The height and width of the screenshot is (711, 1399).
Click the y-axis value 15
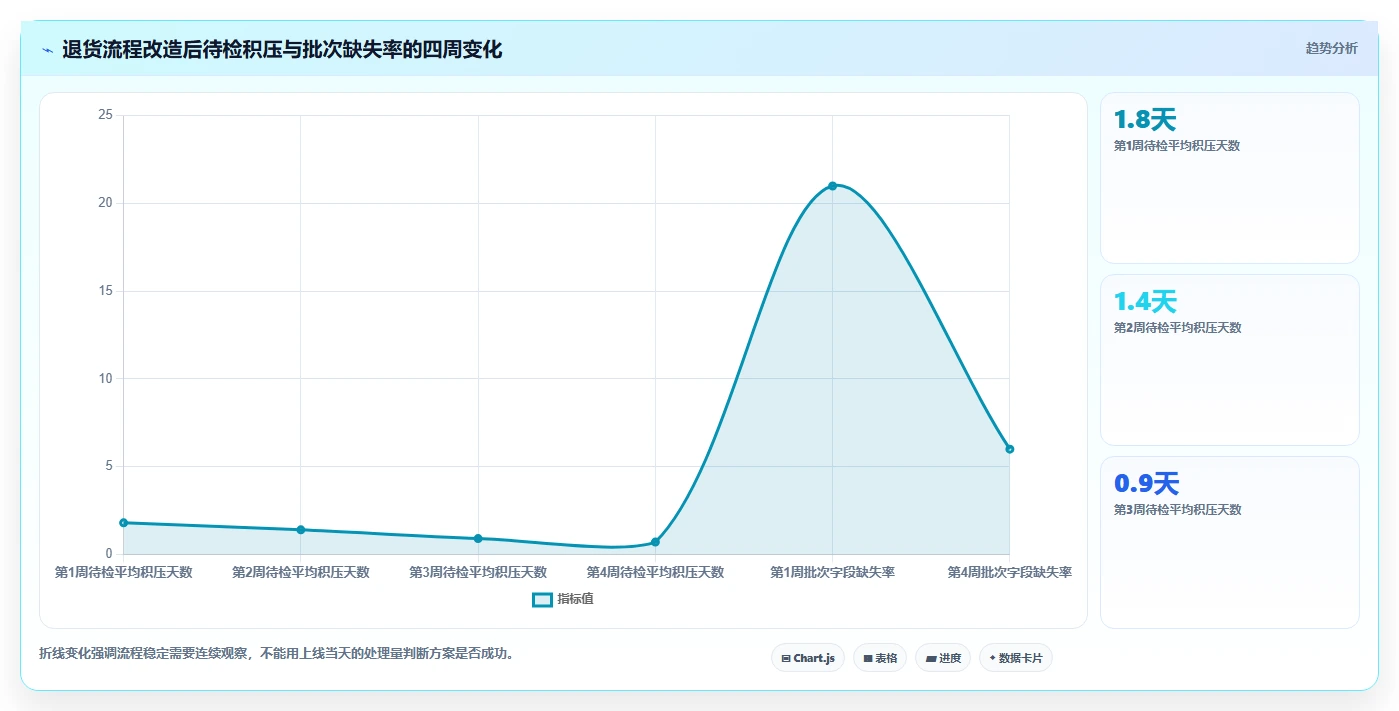(105, 291)
